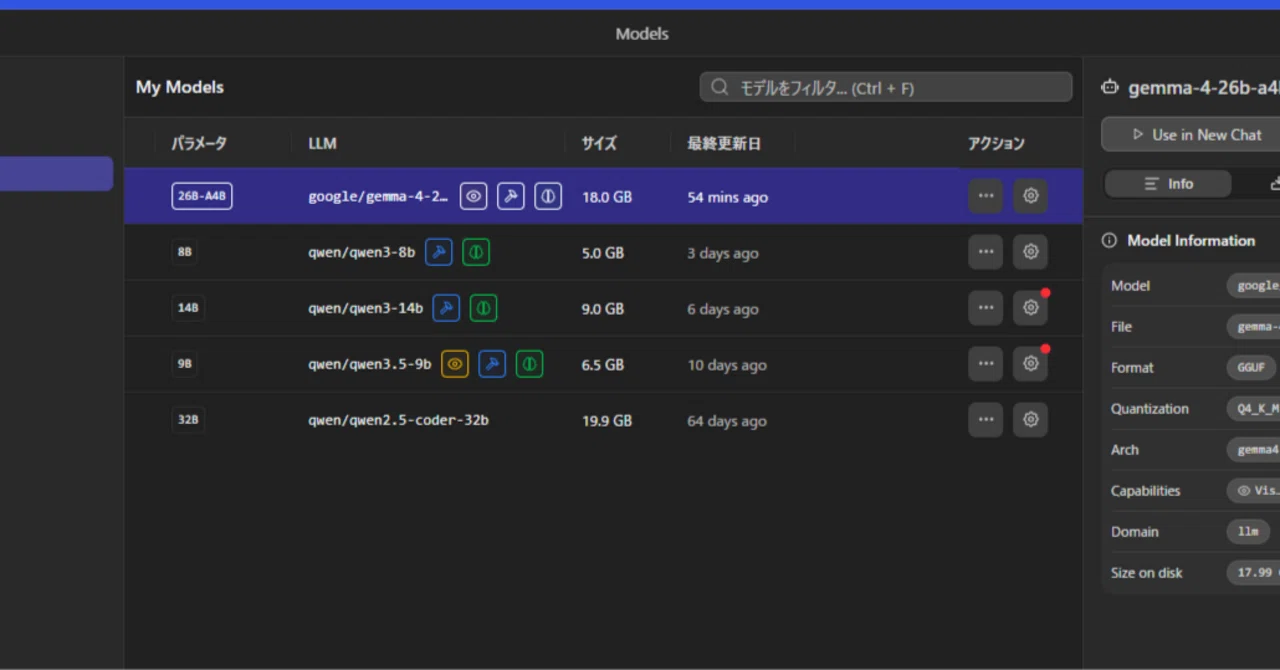Image resolution: width=1280 pixels, height=670 pixels.
Task: Click the 54 mins ago date cell
Action: [728, 197]
